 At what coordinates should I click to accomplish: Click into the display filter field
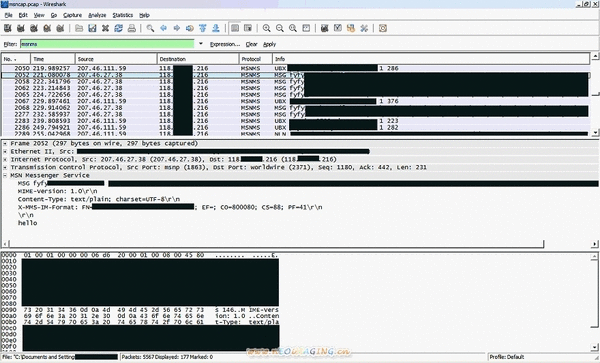(x=107, y=44)
